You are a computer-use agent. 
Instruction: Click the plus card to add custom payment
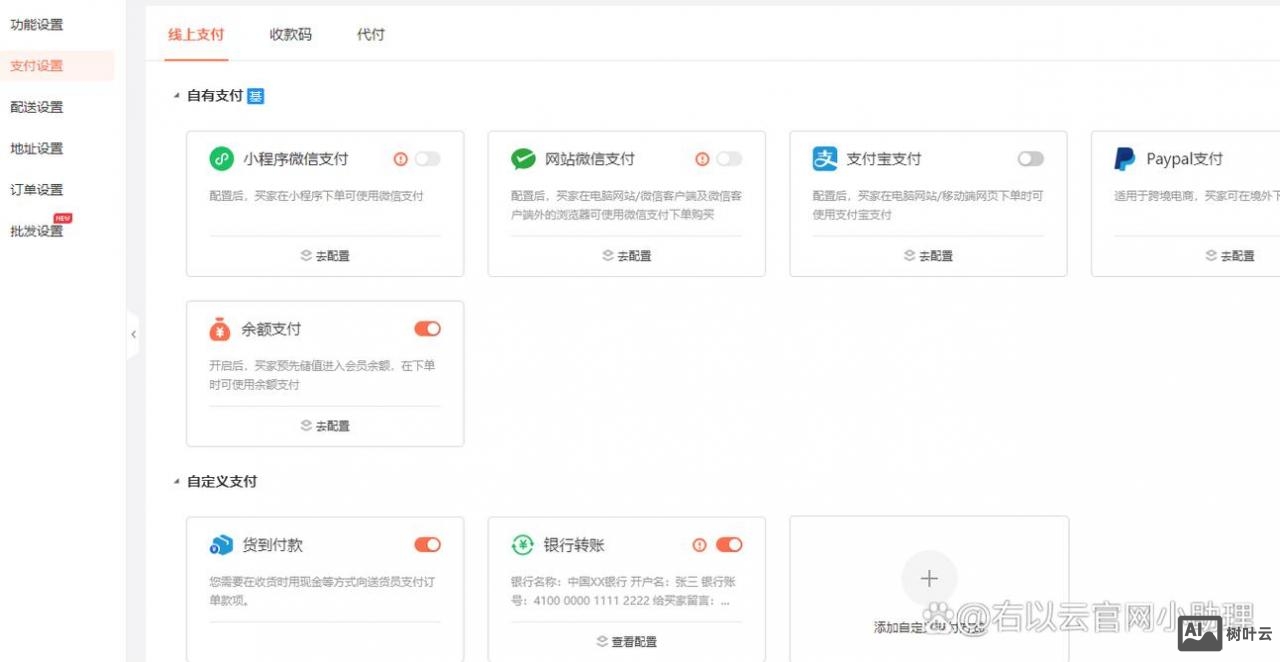928,578
